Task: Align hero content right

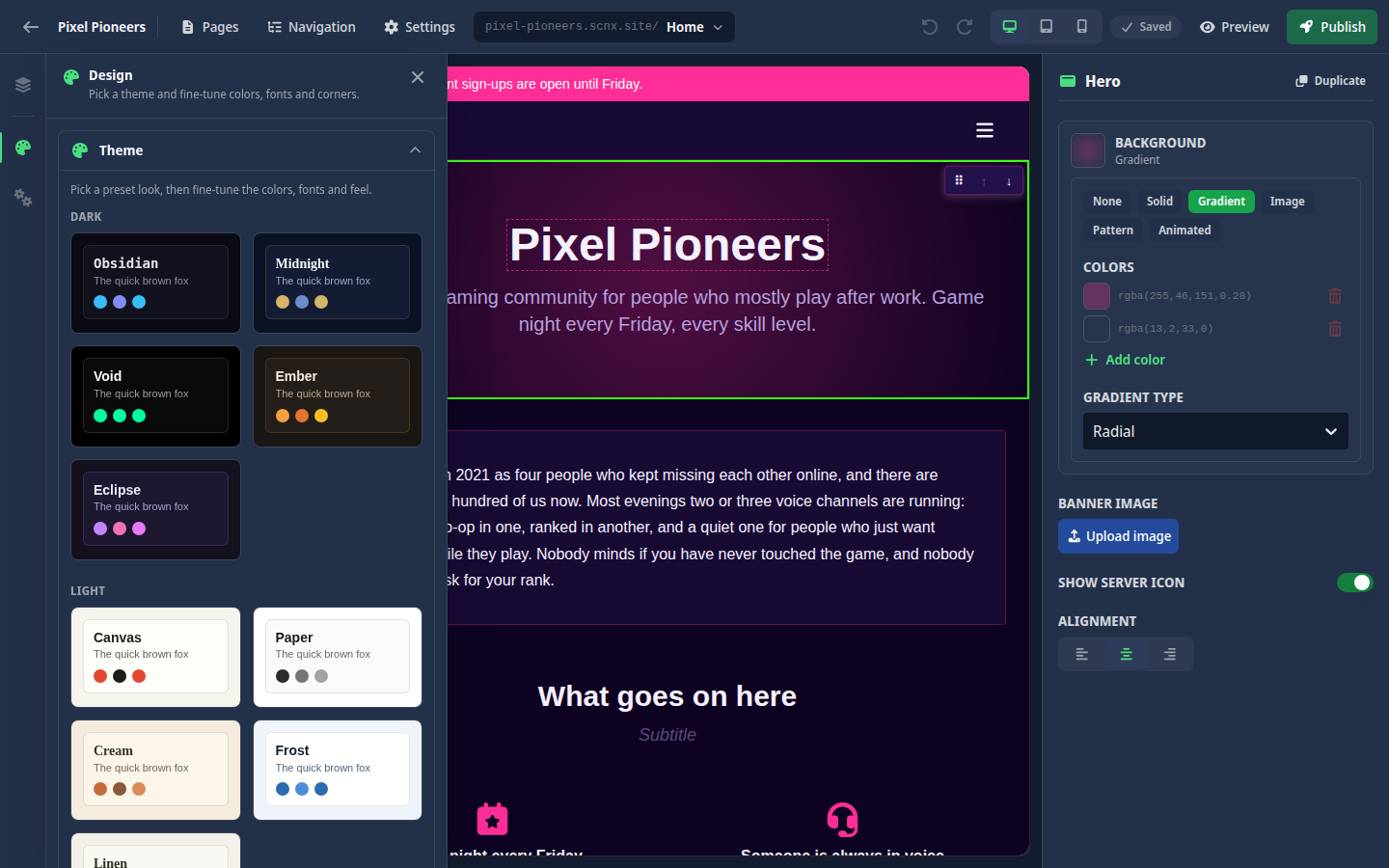Action: click(1170, 654)
